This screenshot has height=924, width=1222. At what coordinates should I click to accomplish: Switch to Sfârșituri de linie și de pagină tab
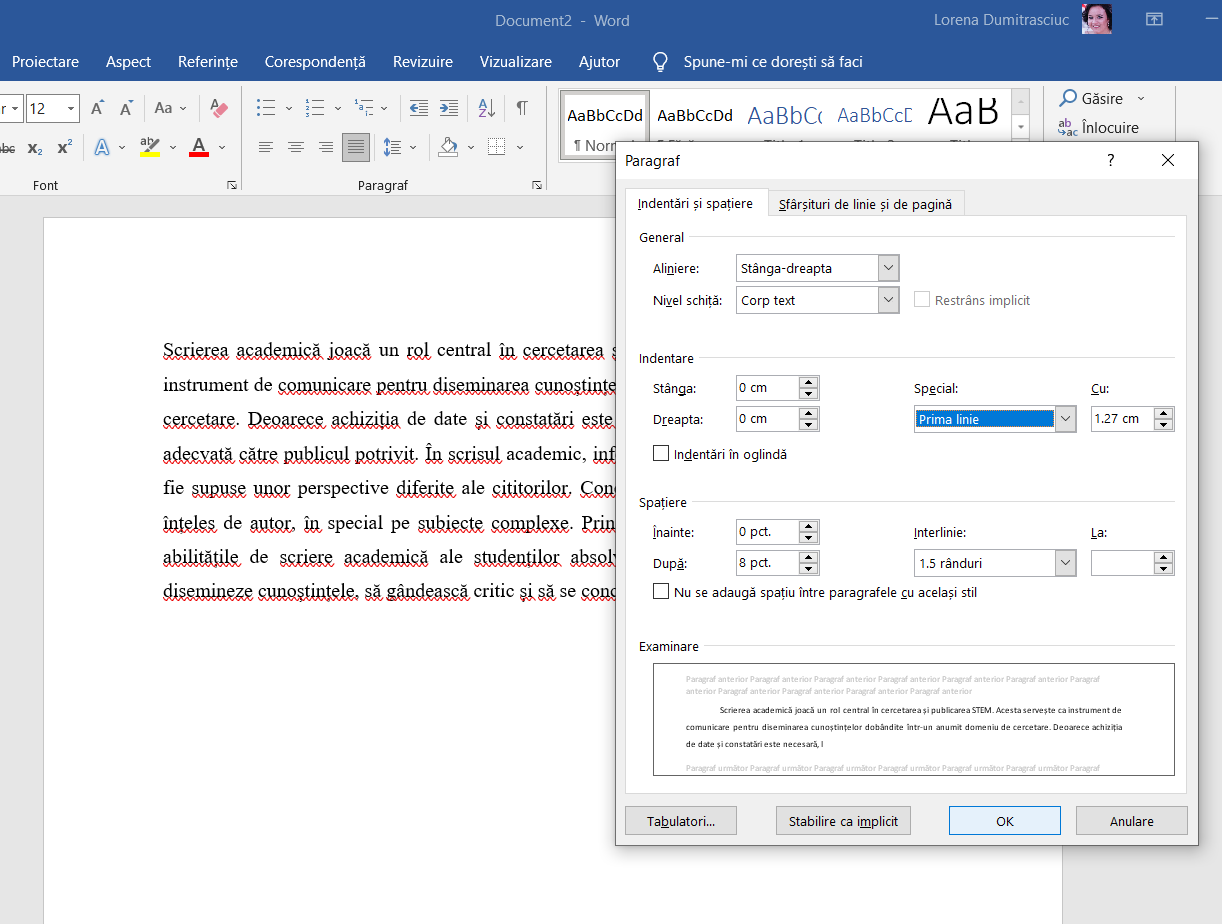[x=865, y=204]
